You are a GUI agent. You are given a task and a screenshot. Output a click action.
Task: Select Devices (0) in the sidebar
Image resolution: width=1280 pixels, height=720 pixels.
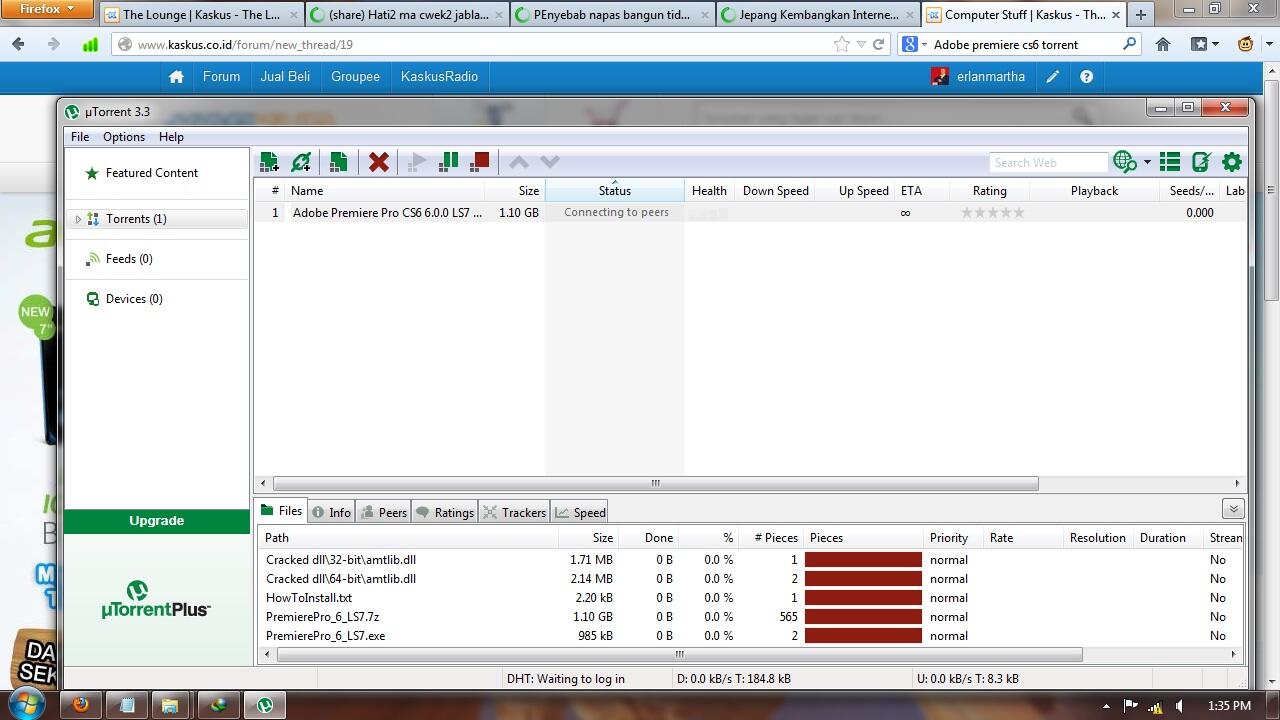[x=134, y=299]
